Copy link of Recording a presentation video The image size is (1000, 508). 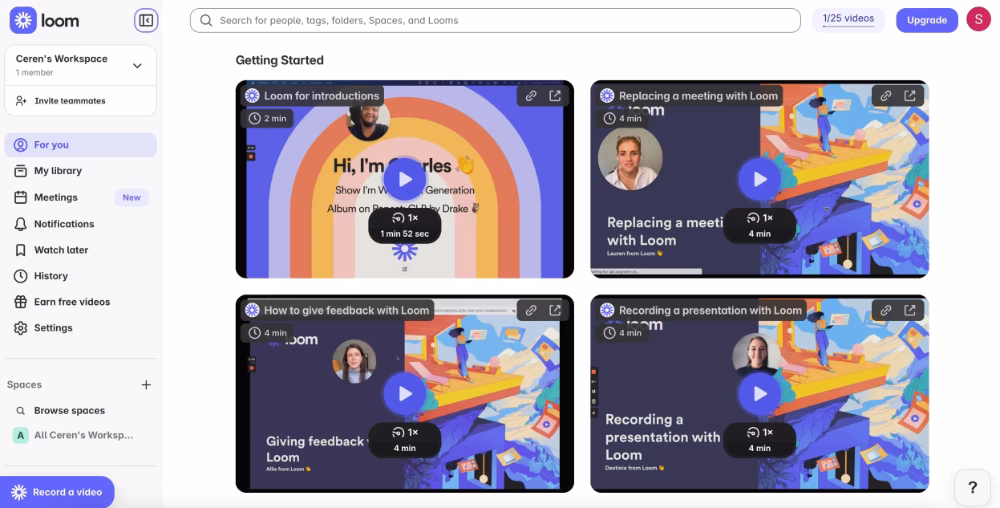tap(885, 310)
